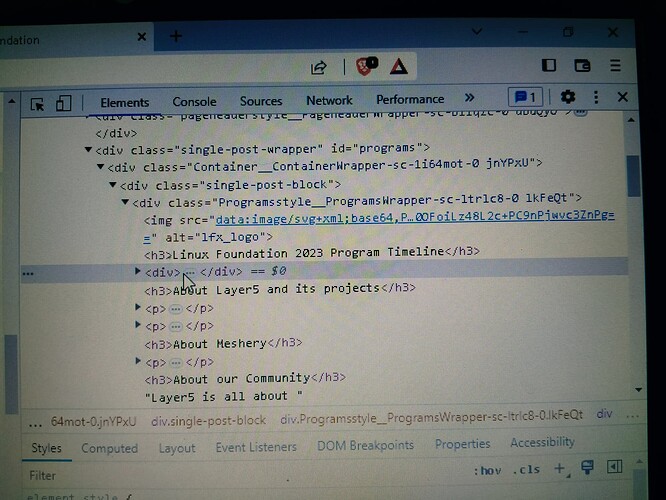This screenshot has height=500, width=666.
Task: Open the base64 svg image src link
Action: coord(415,218)
